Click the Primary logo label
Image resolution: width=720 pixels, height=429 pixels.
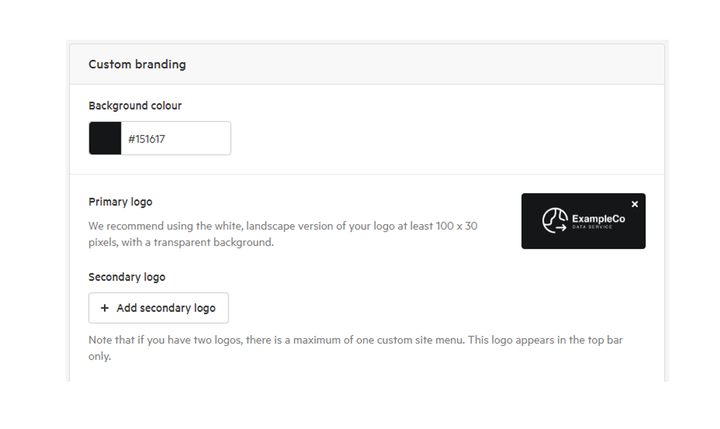tap(120, 202)
